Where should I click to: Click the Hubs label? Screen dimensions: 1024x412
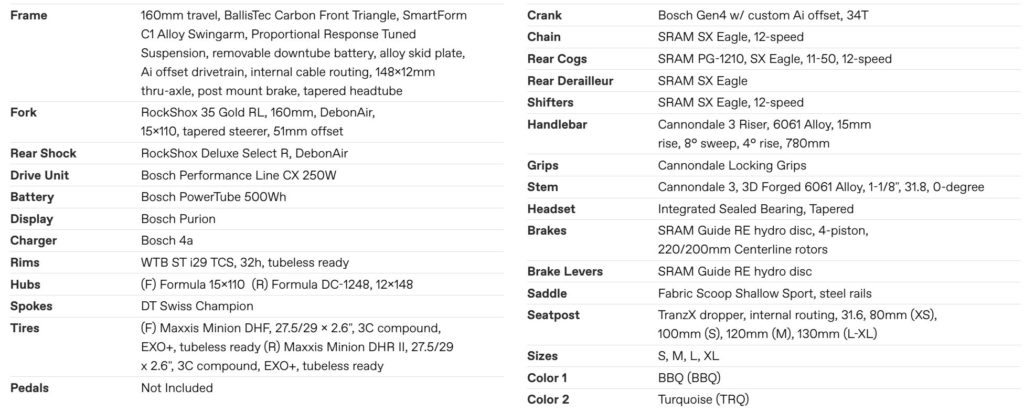pos(25,285)
